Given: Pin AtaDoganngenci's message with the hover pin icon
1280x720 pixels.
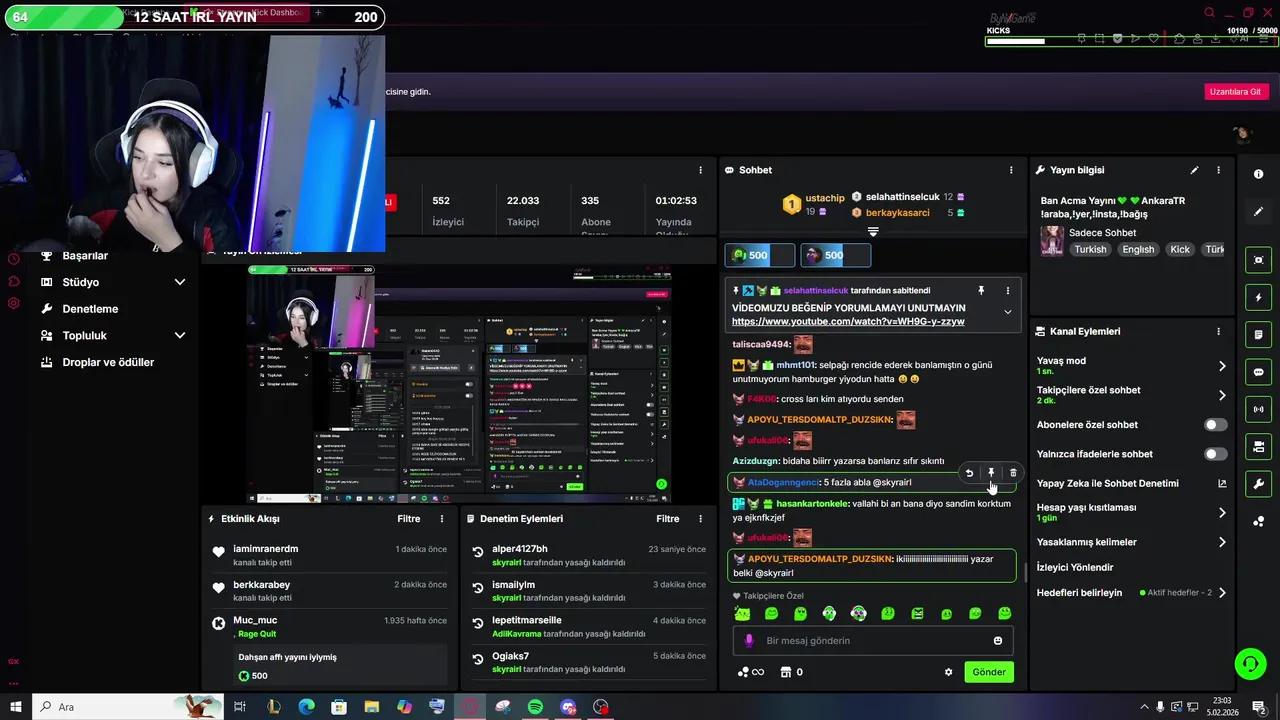Looking at the screenshot, I should point(991,473).
